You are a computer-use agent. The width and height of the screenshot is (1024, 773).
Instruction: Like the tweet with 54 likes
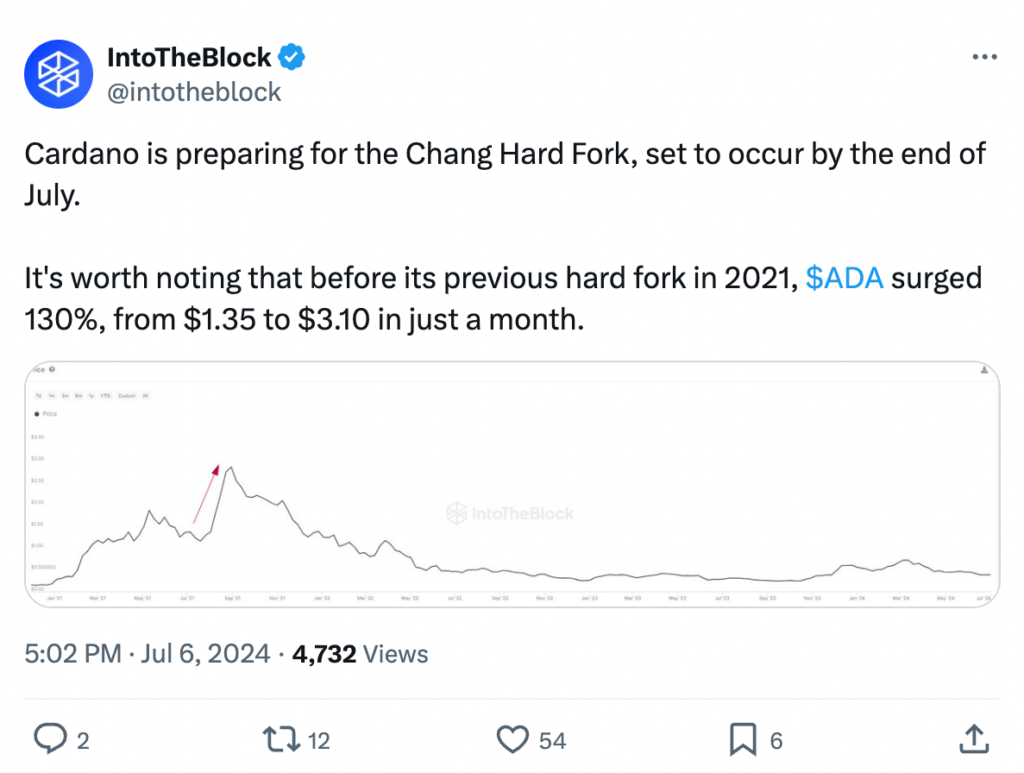click(x=513, y=740)
